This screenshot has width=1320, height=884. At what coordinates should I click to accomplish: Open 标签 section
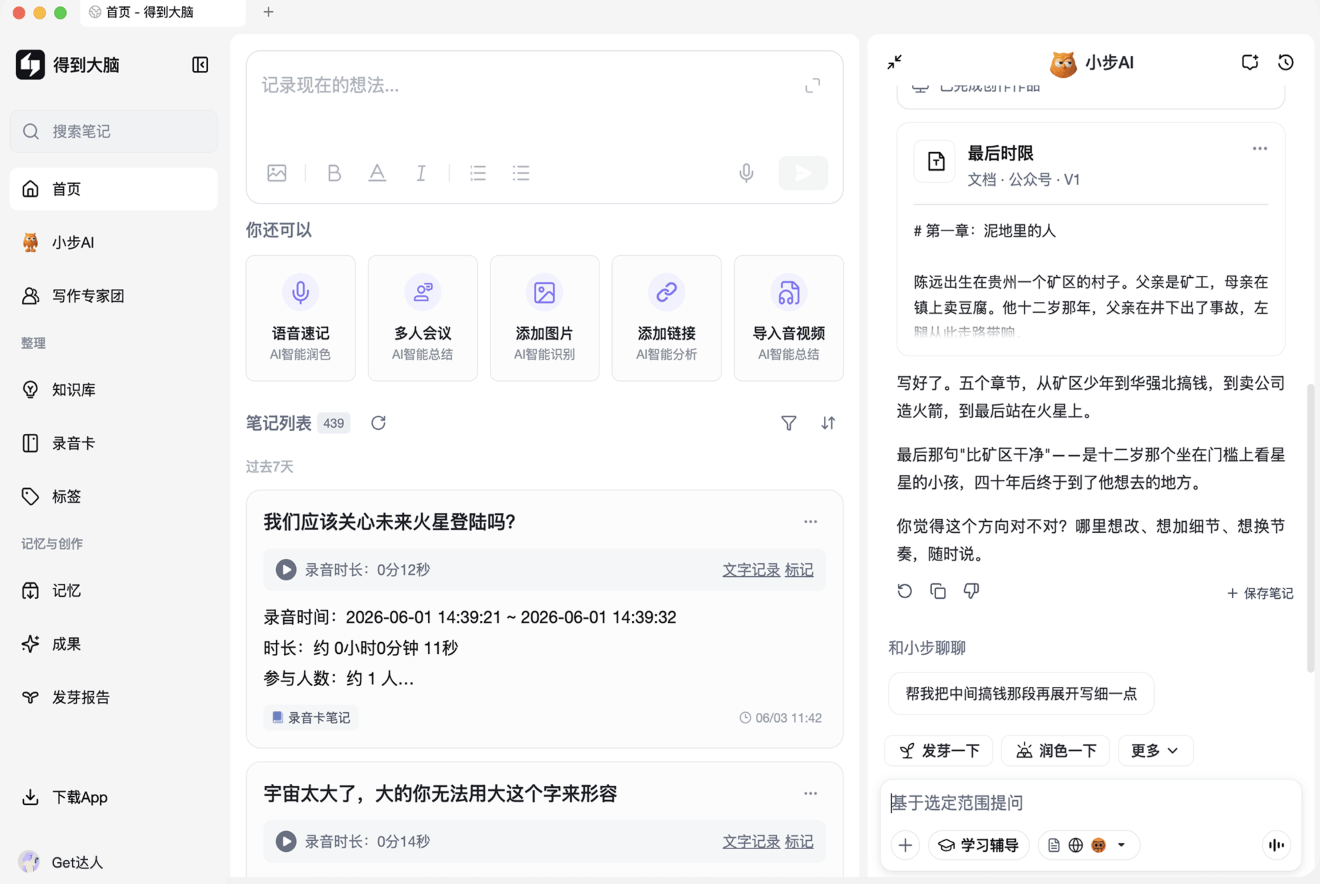click(113, 496)
